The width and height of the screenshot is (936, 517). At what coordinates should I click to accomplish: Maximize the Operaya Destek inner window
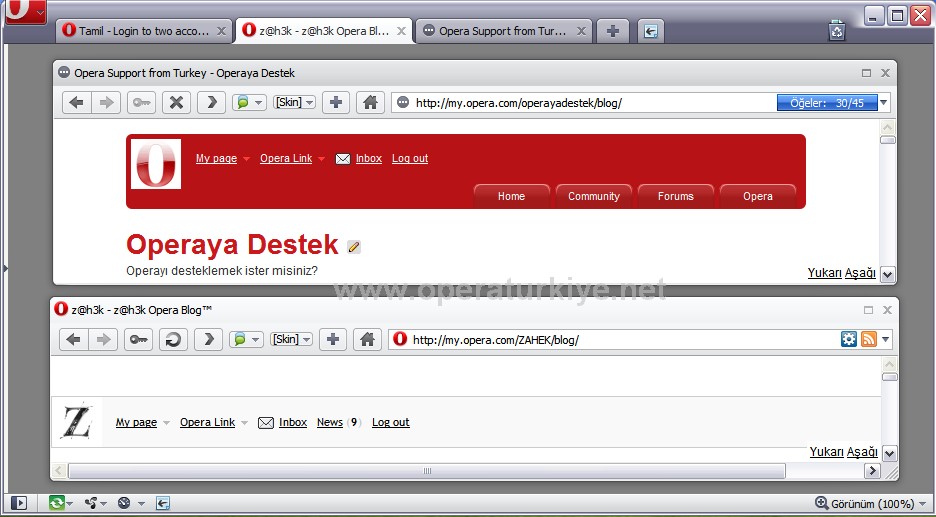[866, 73]
